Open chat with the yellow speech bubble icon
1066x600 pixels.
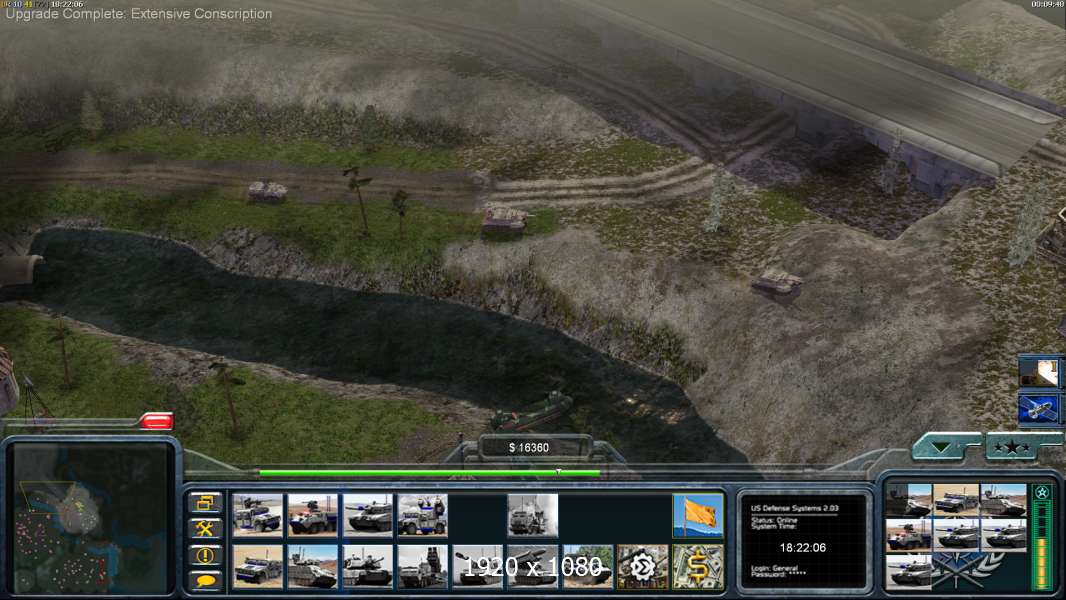tap(205, 580)
